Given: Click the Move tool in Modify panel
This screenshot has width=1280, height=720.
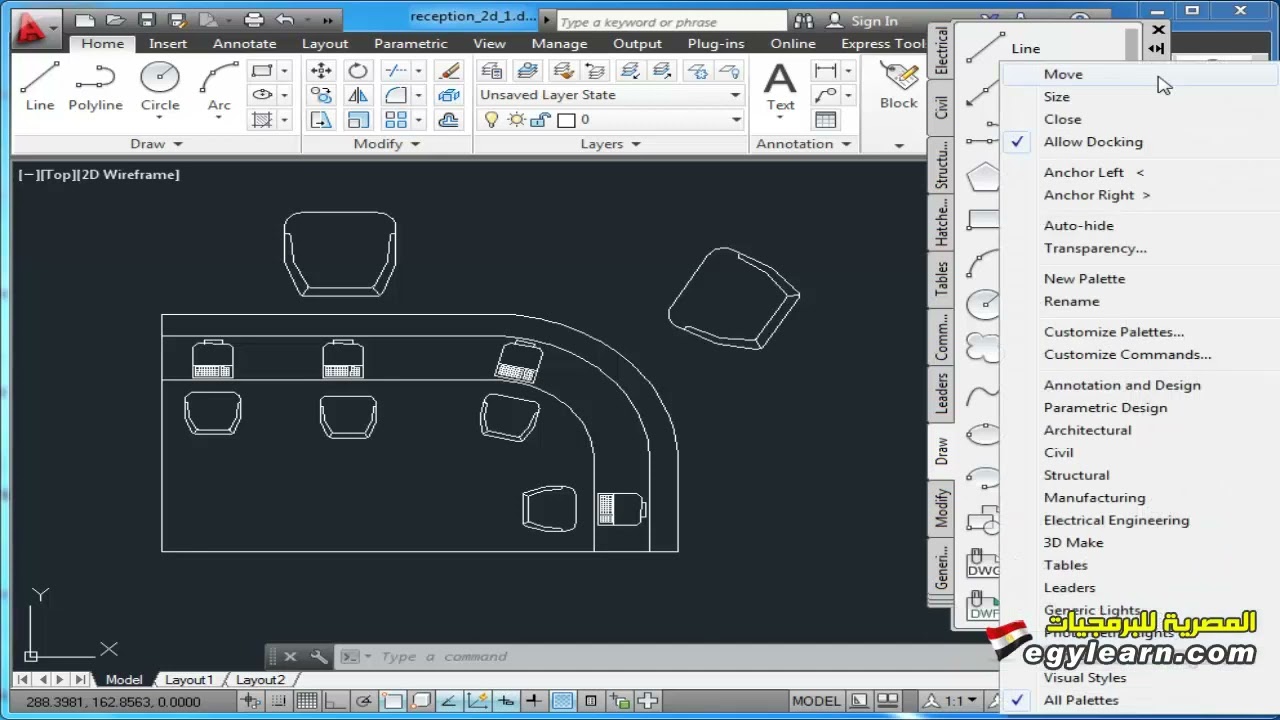Looking at the screenshot, I should [321, 70].
